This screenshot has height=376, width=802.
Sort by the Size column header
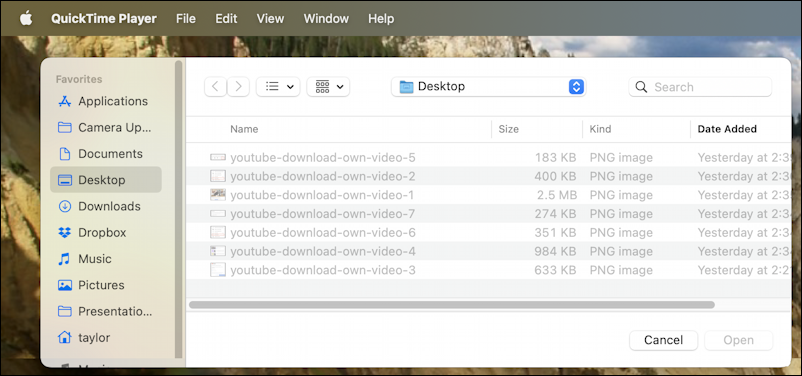(508, 129)
